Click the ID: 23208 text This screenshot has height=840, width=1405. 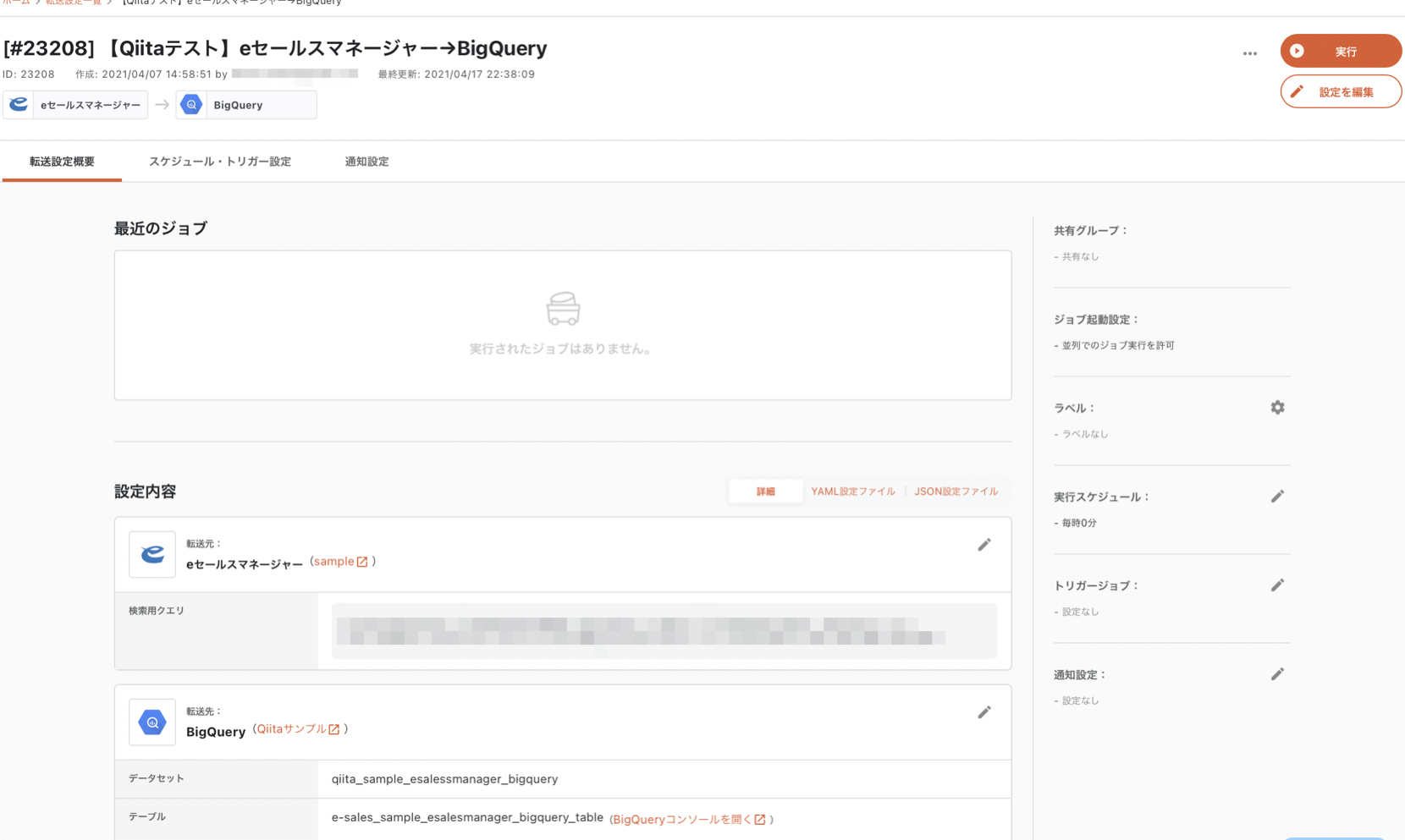(29, 74)
